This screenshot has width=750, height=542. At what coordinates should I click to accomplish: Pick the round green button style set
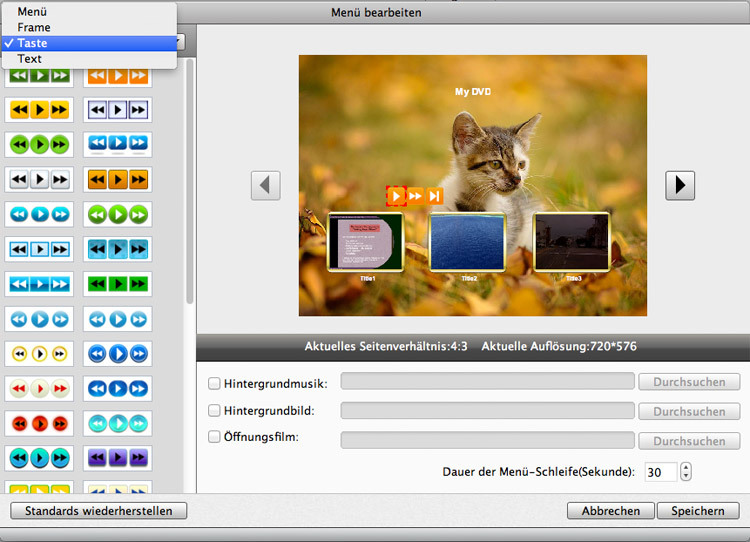click(39, 145)
